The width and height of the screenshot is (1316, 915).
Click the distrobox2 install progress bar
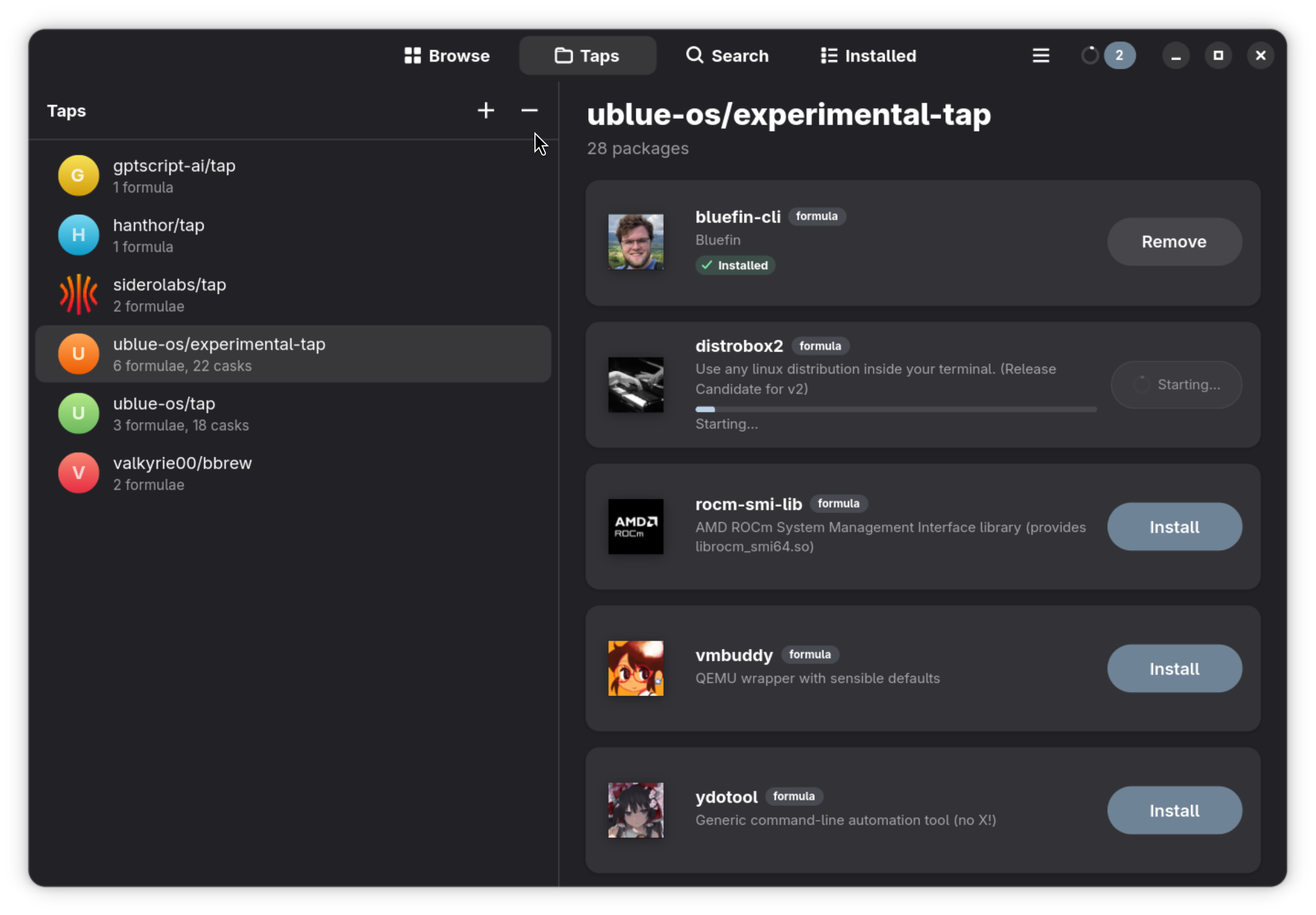(896, 409)
